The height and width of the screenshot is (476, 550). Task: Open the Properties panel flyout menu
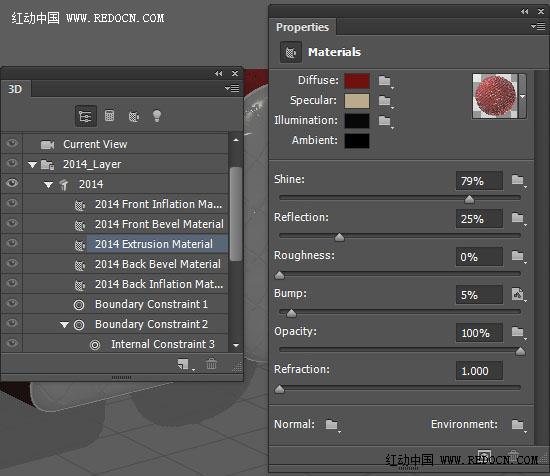coord(538,26)
